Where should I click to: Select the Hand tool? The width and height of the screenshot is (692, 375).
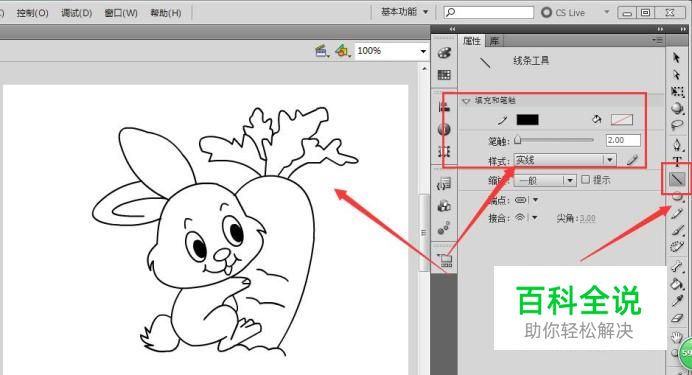pyautogui.click(x=677, y=338)
